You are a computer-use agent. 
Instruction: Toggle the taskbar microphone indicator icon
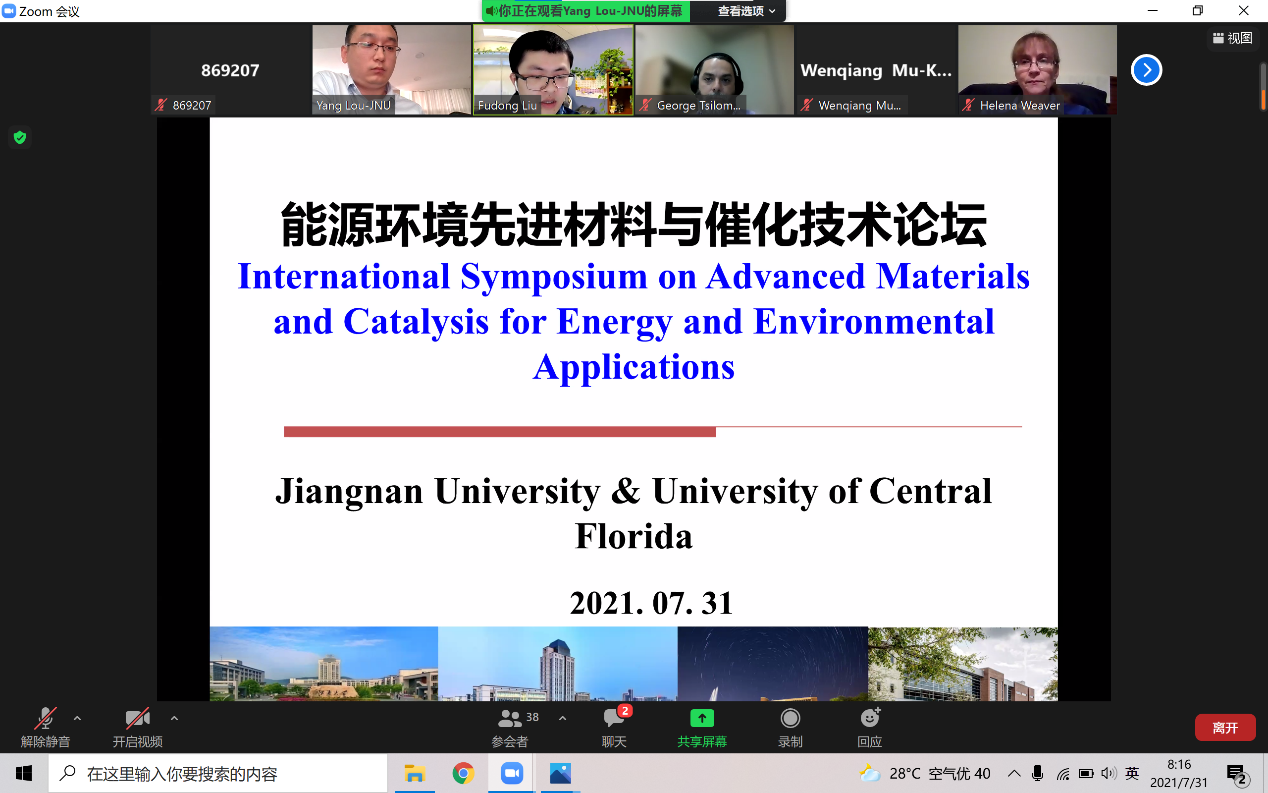tap(1038, 773)
